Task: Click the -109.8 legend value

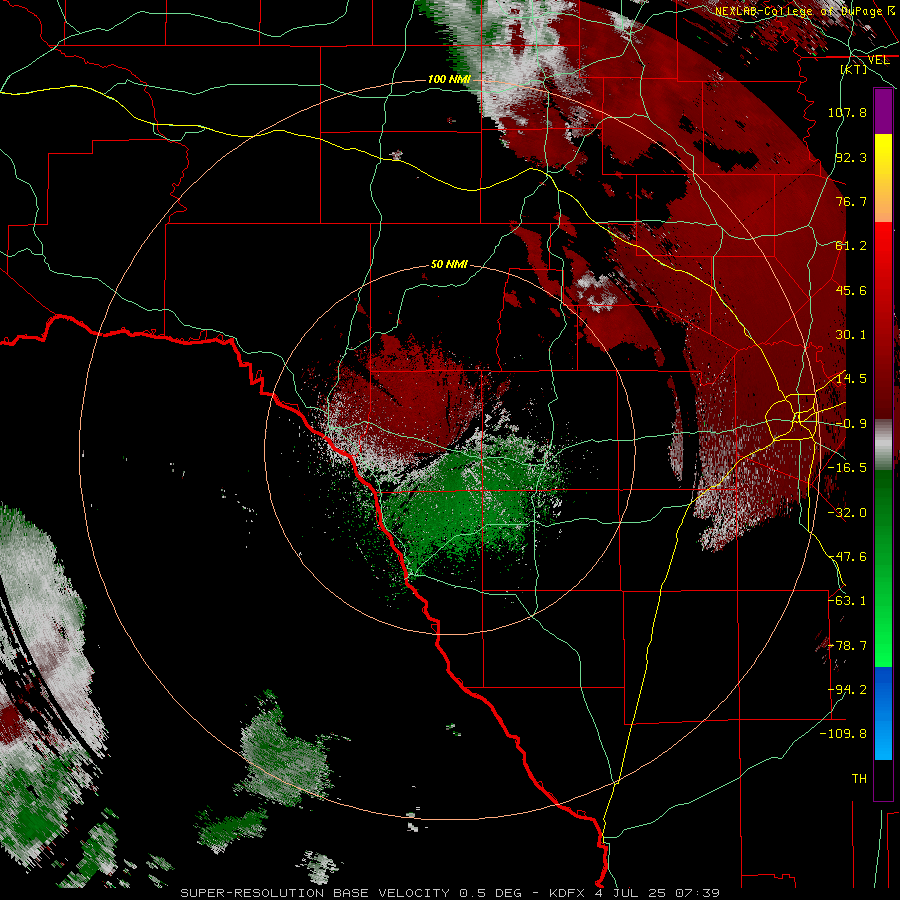Action: [x=843, y=734]
